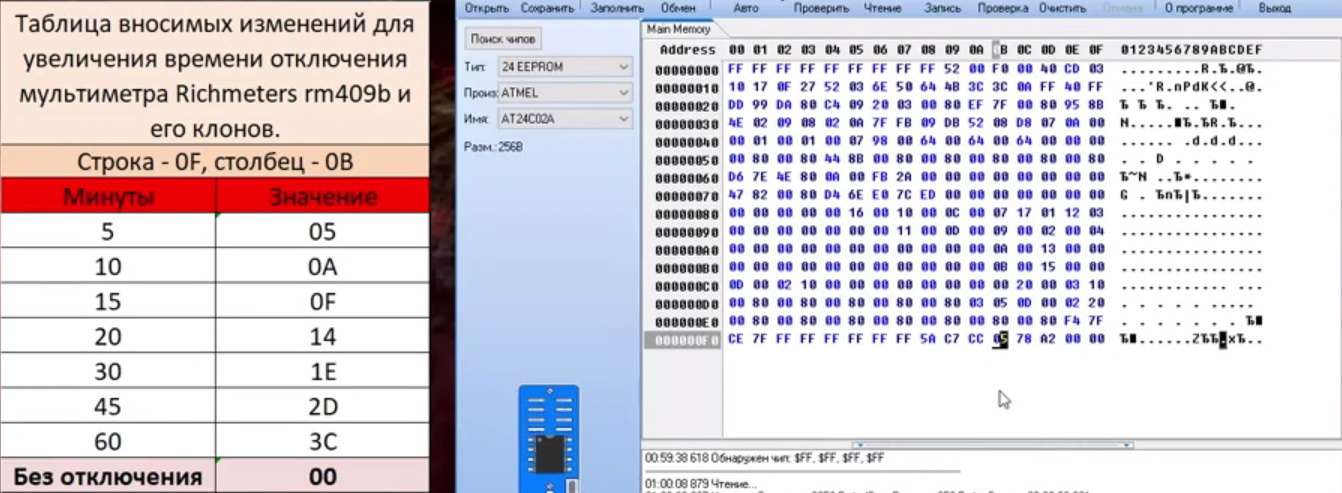Click byte 47 at start of row 00000070
1342x493 pixels.
pos(736,196)
